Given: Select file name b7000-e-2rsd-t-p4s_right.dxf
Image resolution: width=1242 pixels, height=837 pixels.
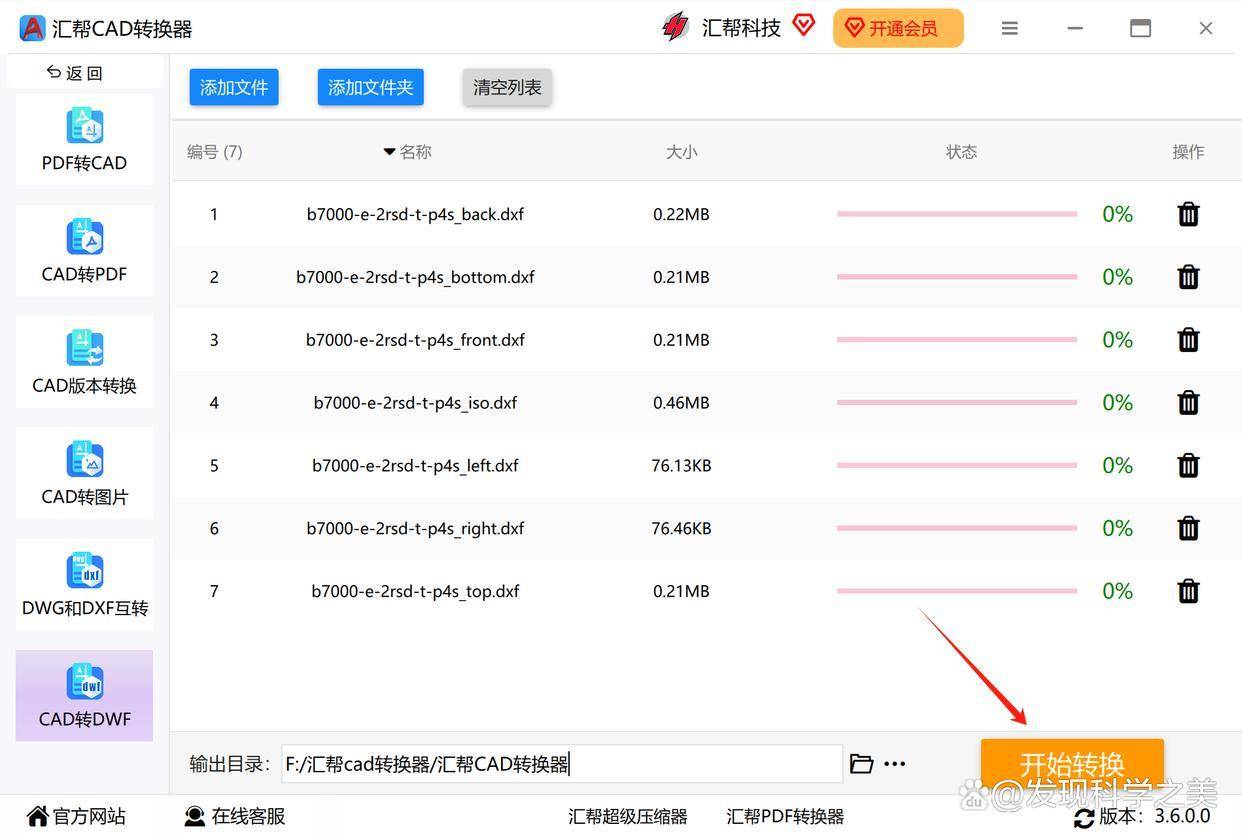Looking at the screenshot, I should click(x=415, y=528).
